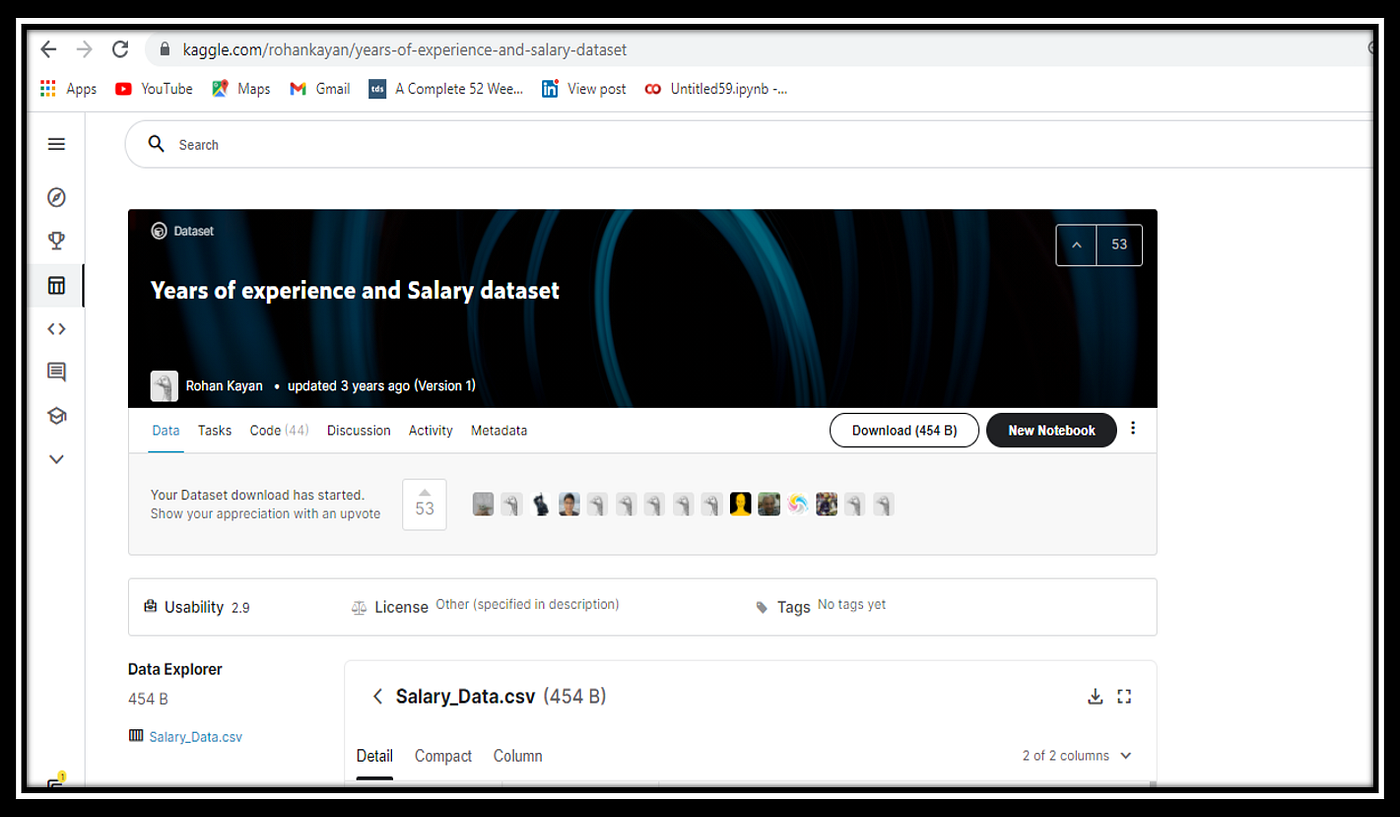This screenshot has height=817, width=1400.
Task: Upvote with the 53 box in appreciation panel
Action: 425,503
